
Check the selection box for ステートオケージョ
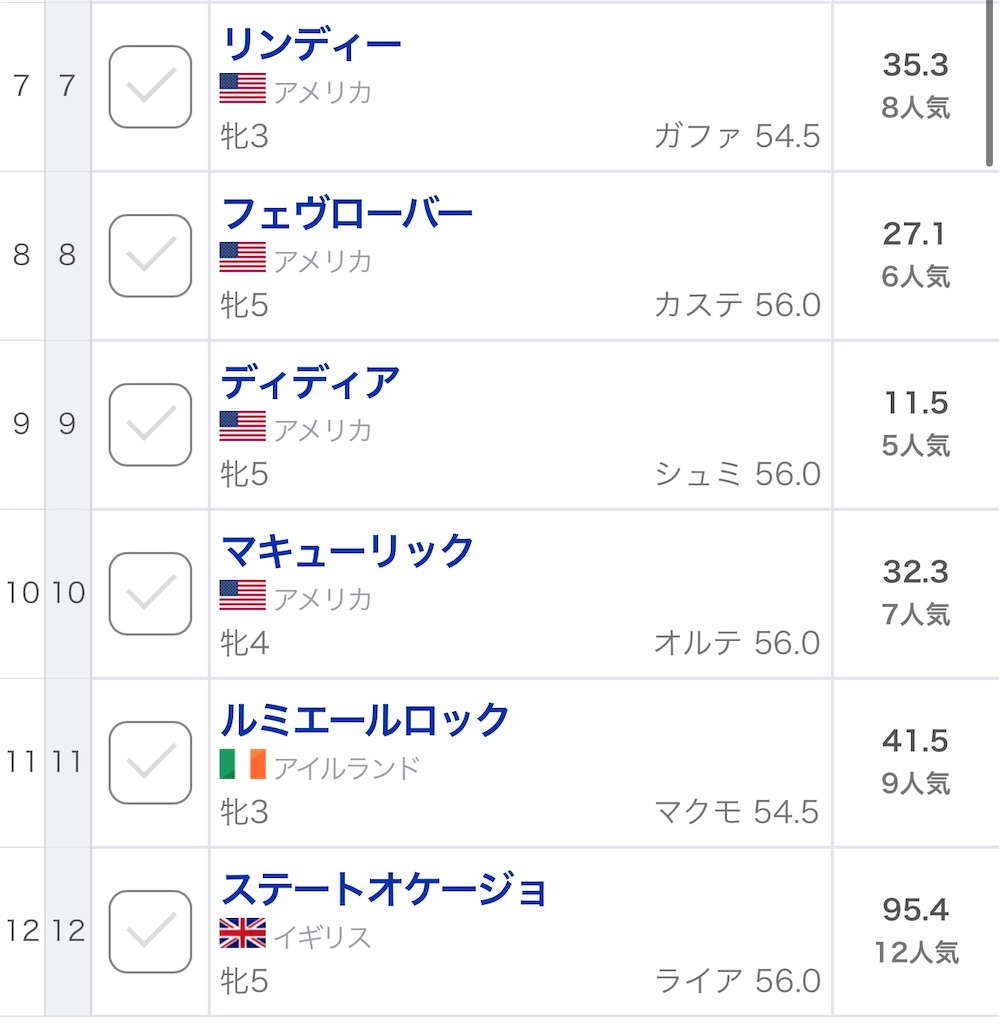coord(149,930)
